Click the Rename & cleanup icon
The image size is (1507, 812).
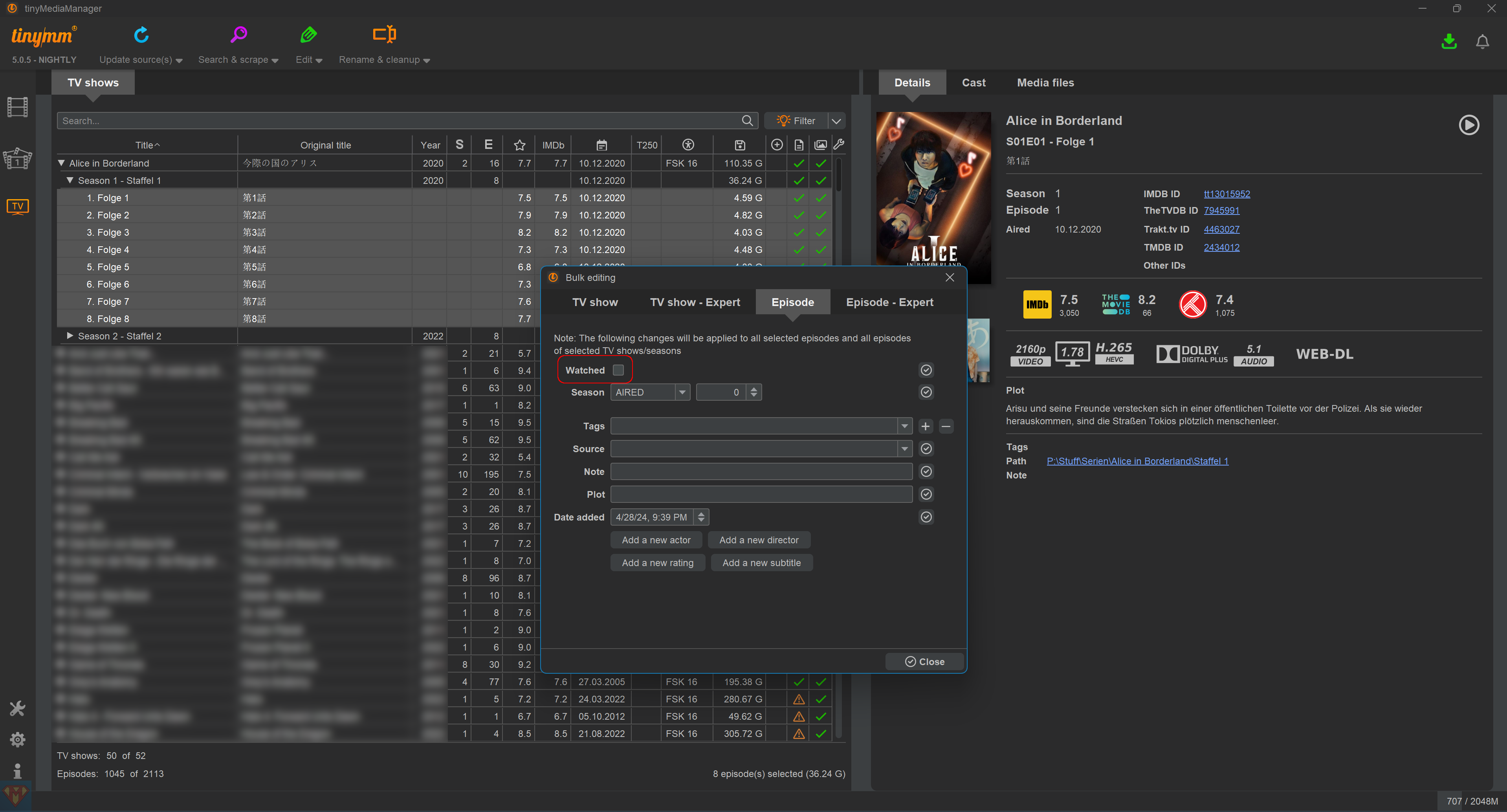[x=384, y=35]
